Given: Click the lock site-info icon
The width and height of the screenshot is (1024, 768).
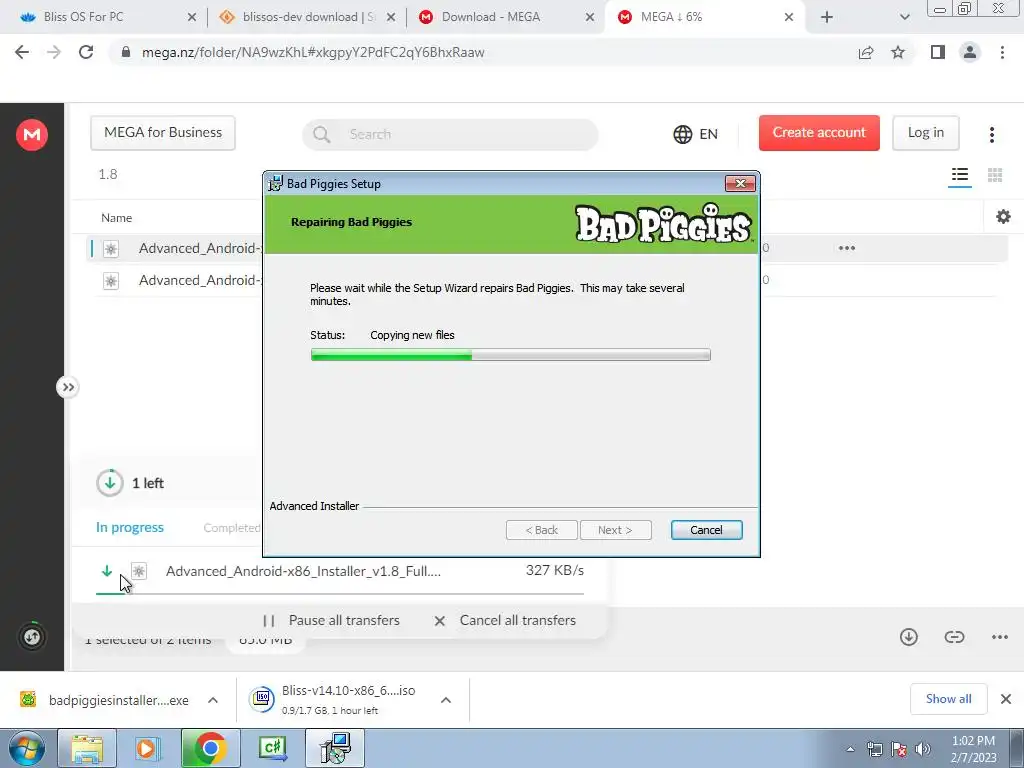Looking at the screenshot, I should (126, 52).
